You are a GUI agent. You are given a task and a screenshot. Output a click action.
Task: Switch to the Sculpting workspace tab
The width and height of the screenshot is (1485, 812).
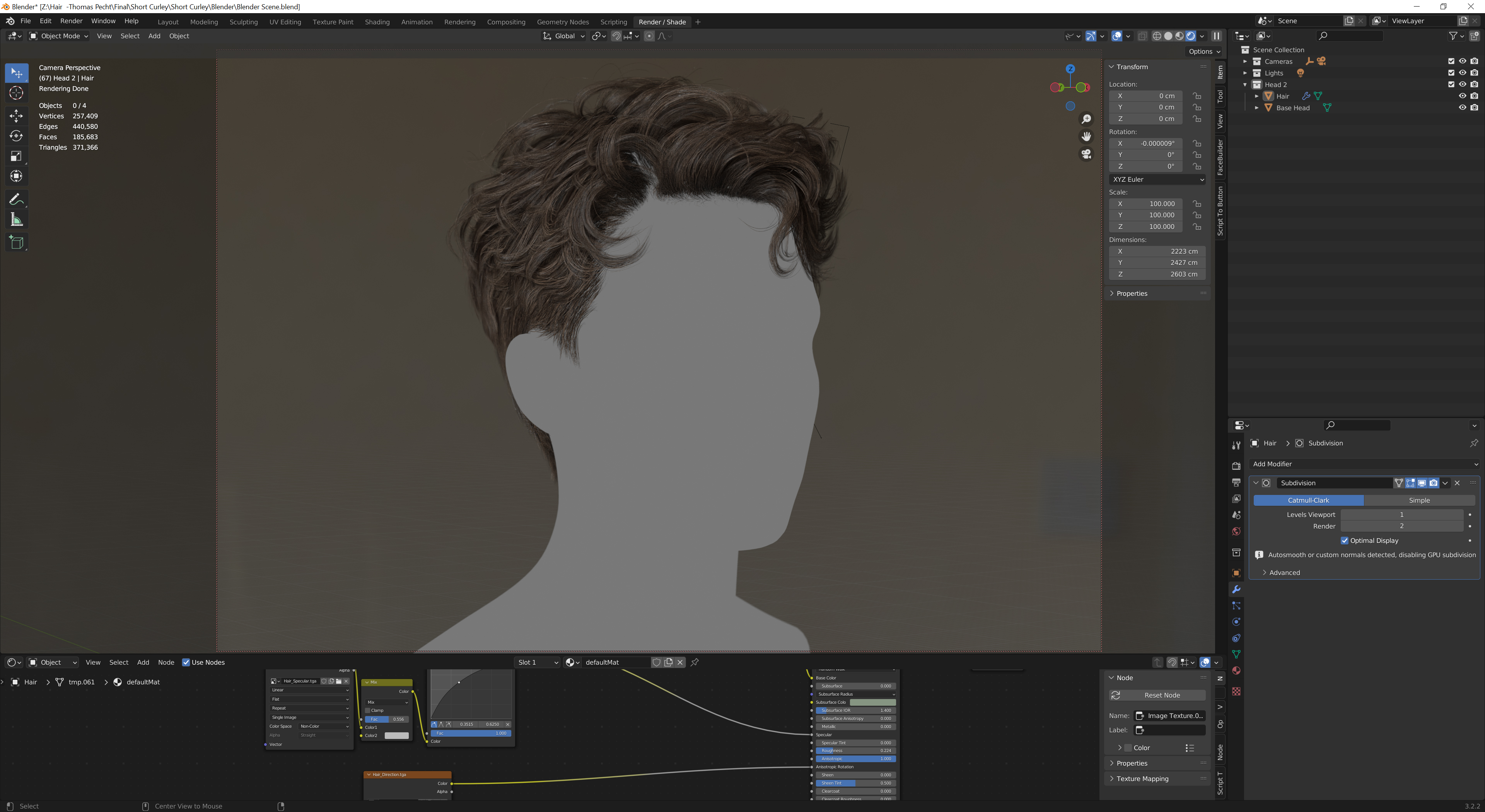[243, 22]
